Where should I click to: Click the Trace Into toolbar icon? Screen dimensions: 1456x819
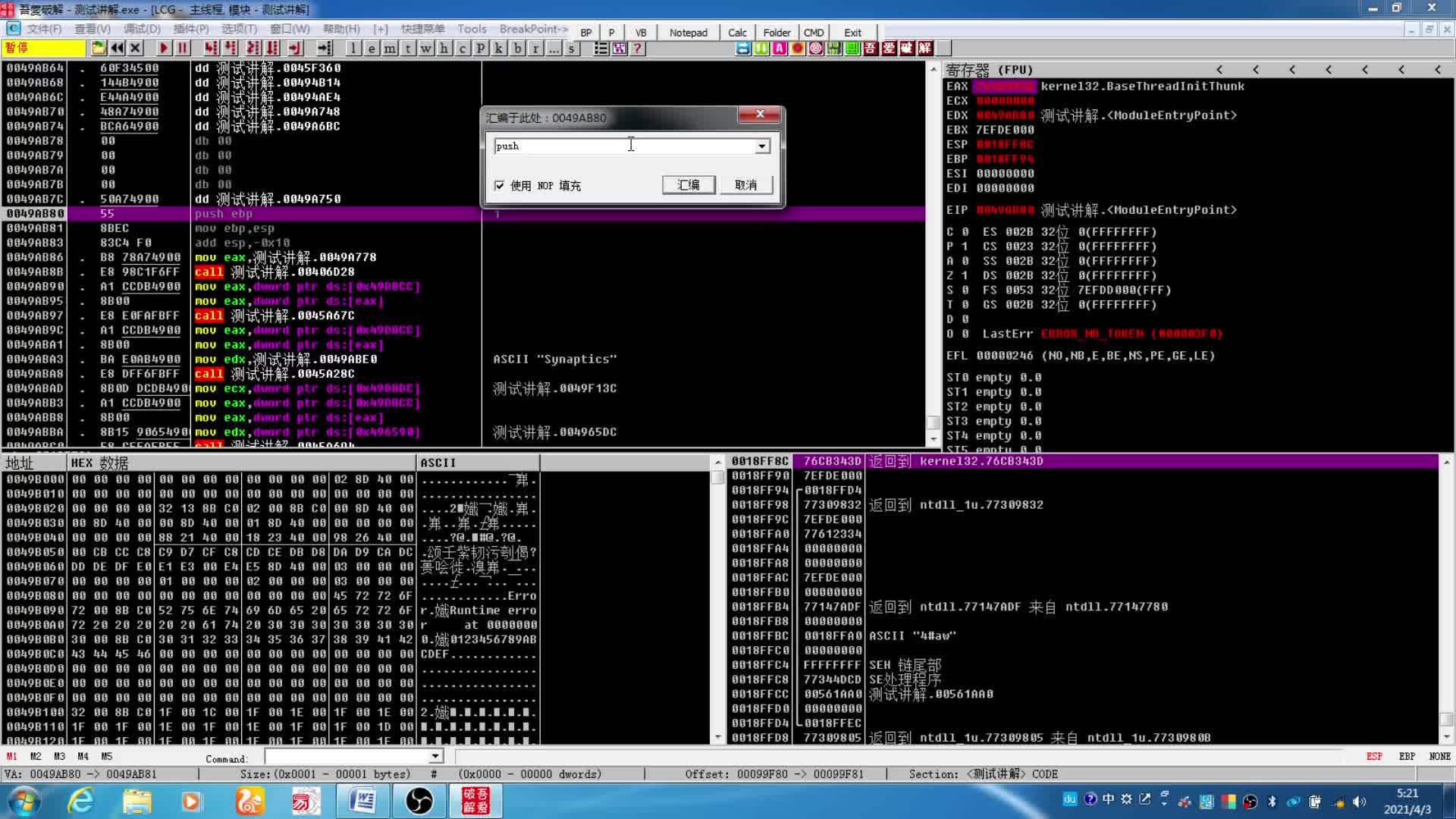coord(253,49)
